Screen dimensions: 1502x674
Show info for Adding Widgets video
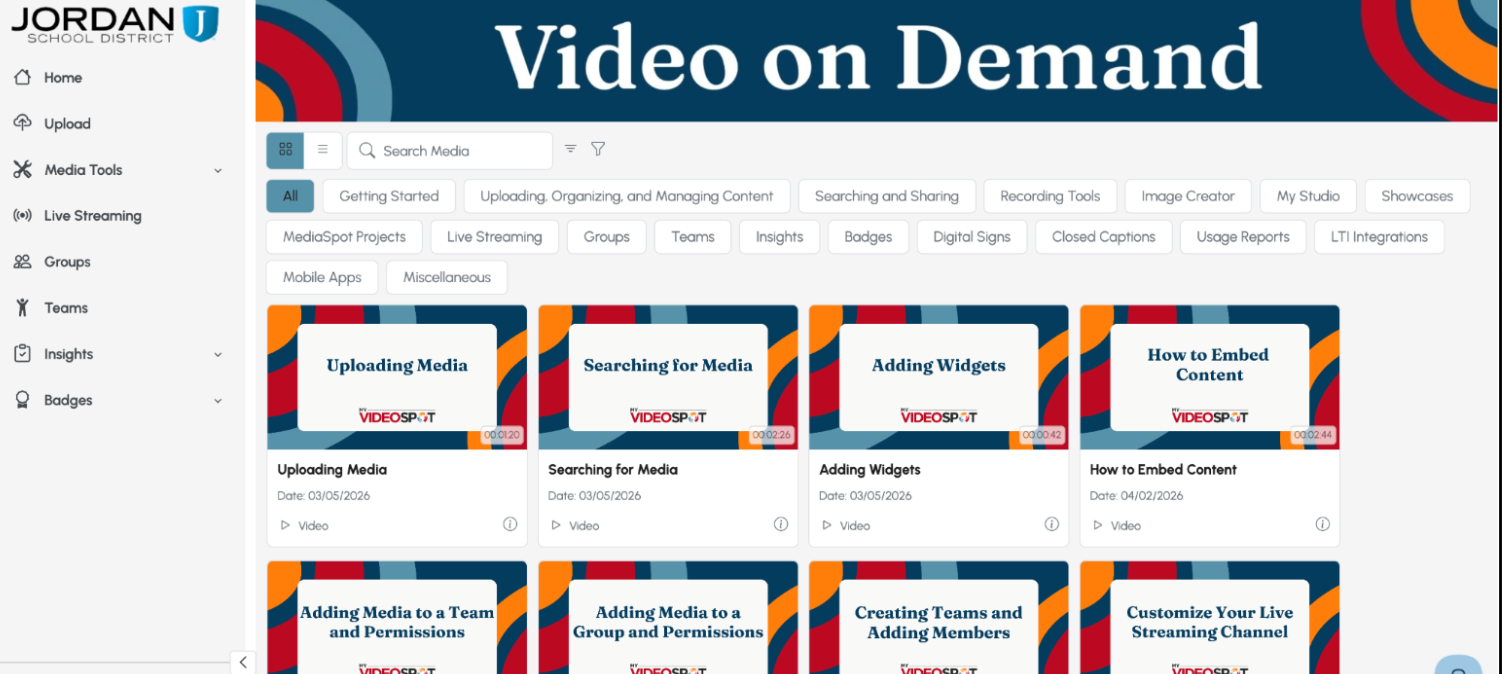click(1052, 524)
